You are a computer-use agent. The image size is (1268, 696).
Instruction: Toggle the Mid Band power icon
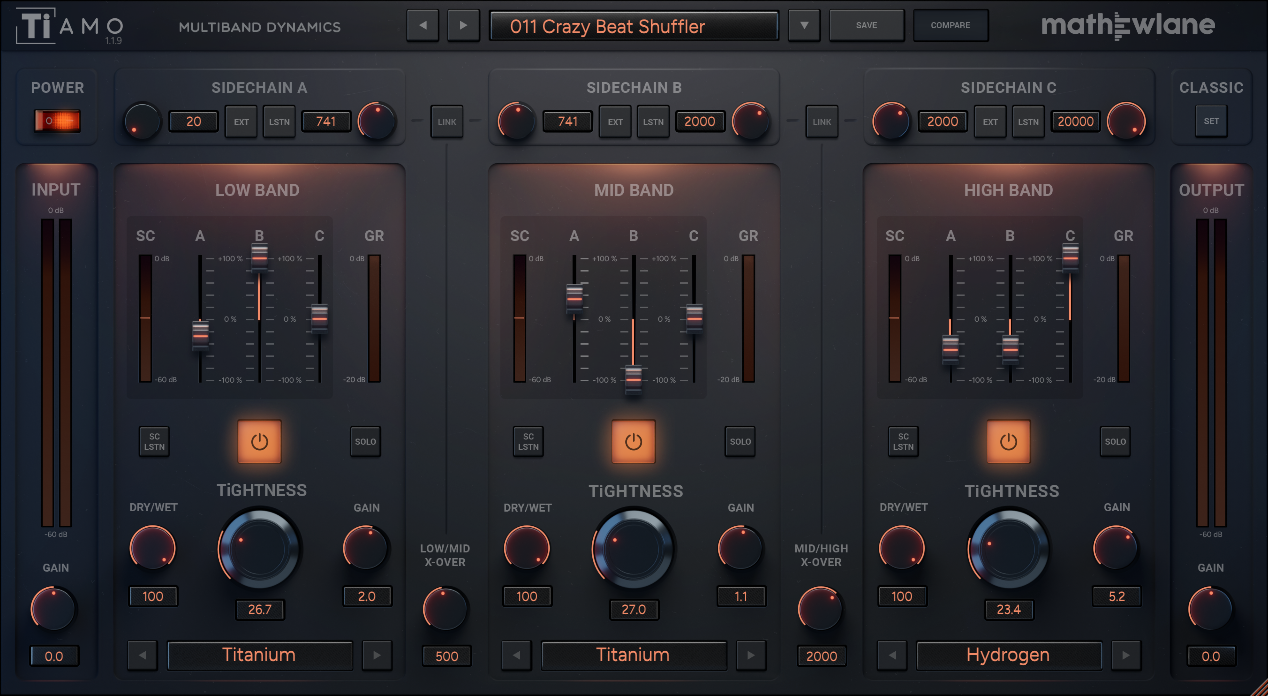pos(633,441)
